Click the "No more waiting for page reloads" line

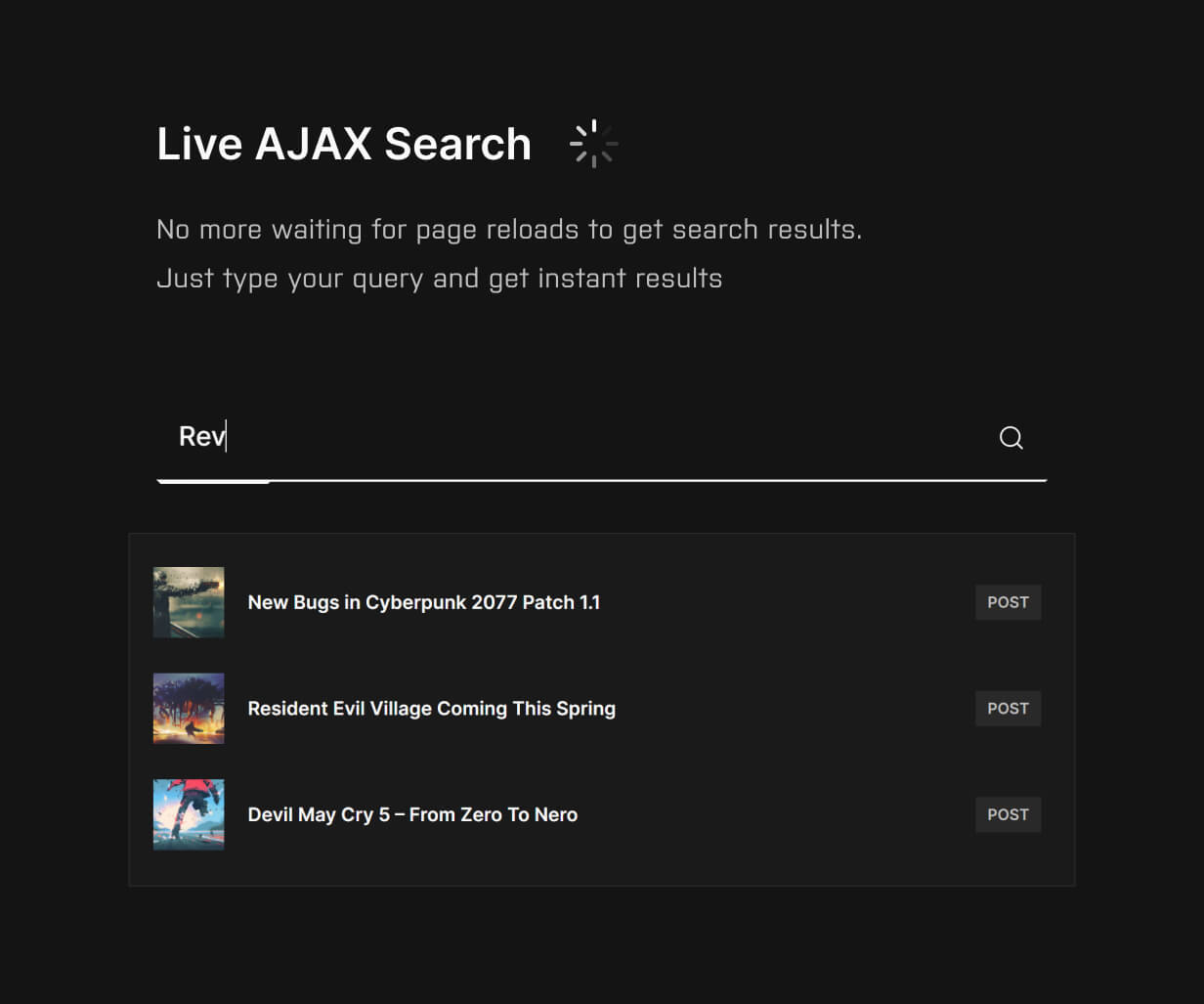pos(509,230)
